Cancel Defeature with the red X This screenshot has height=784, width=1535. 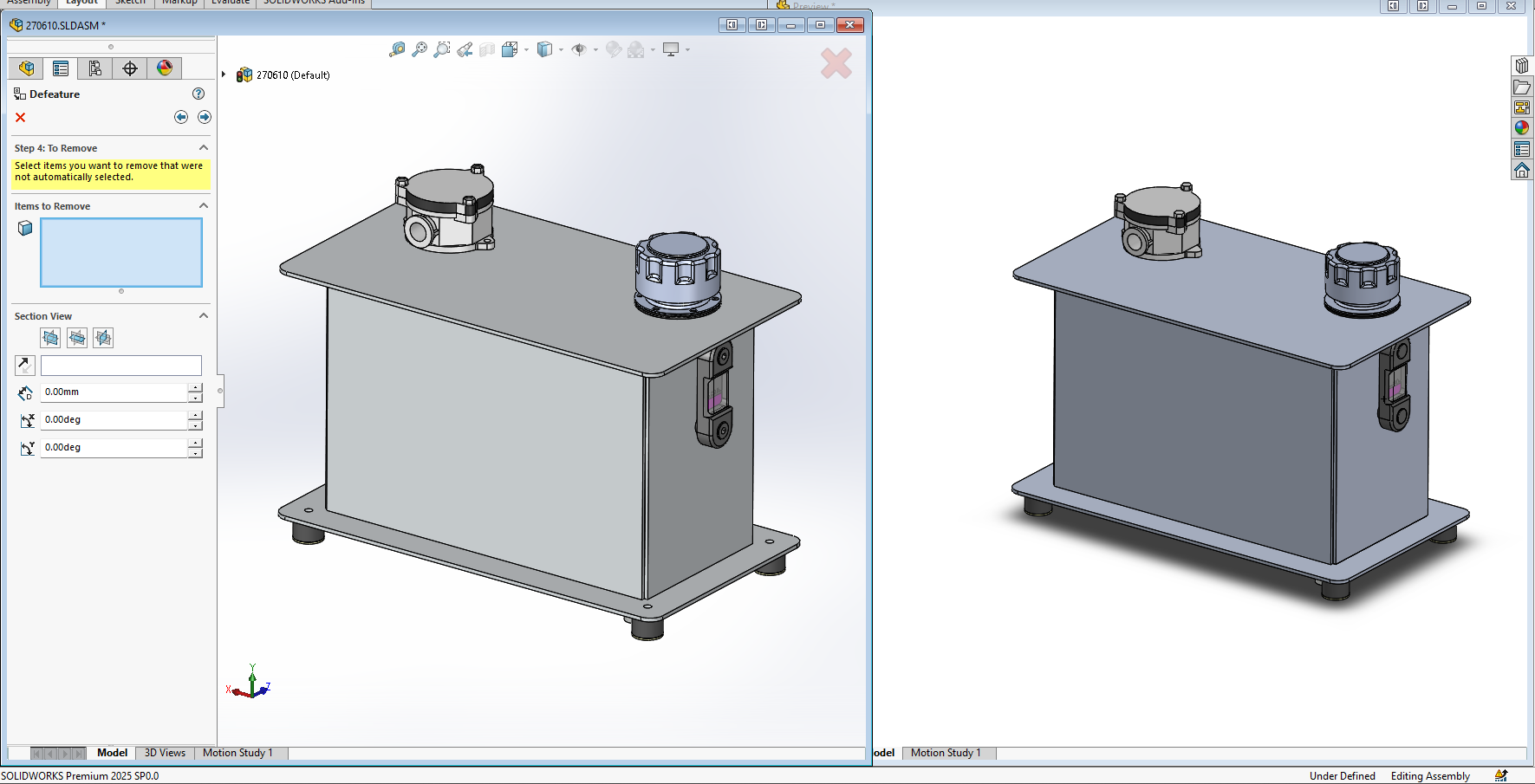21,117
